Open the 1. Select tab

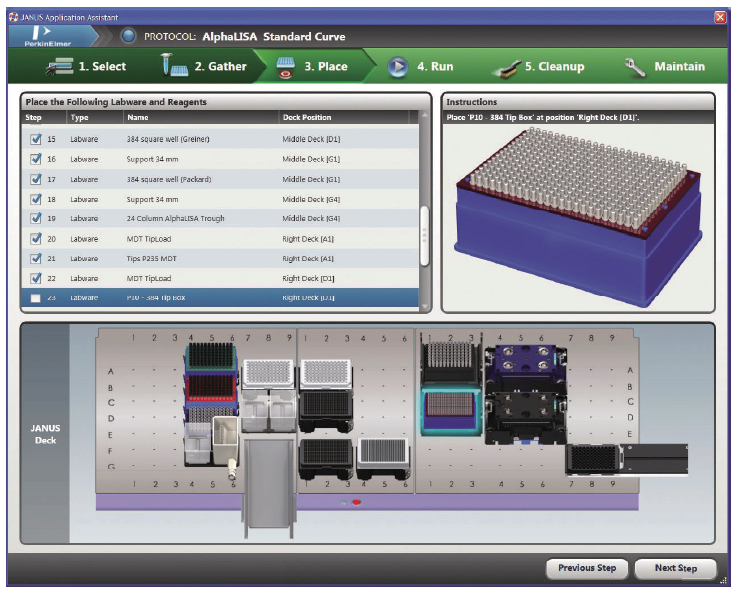pyautogui.click(x=86, y=66)
